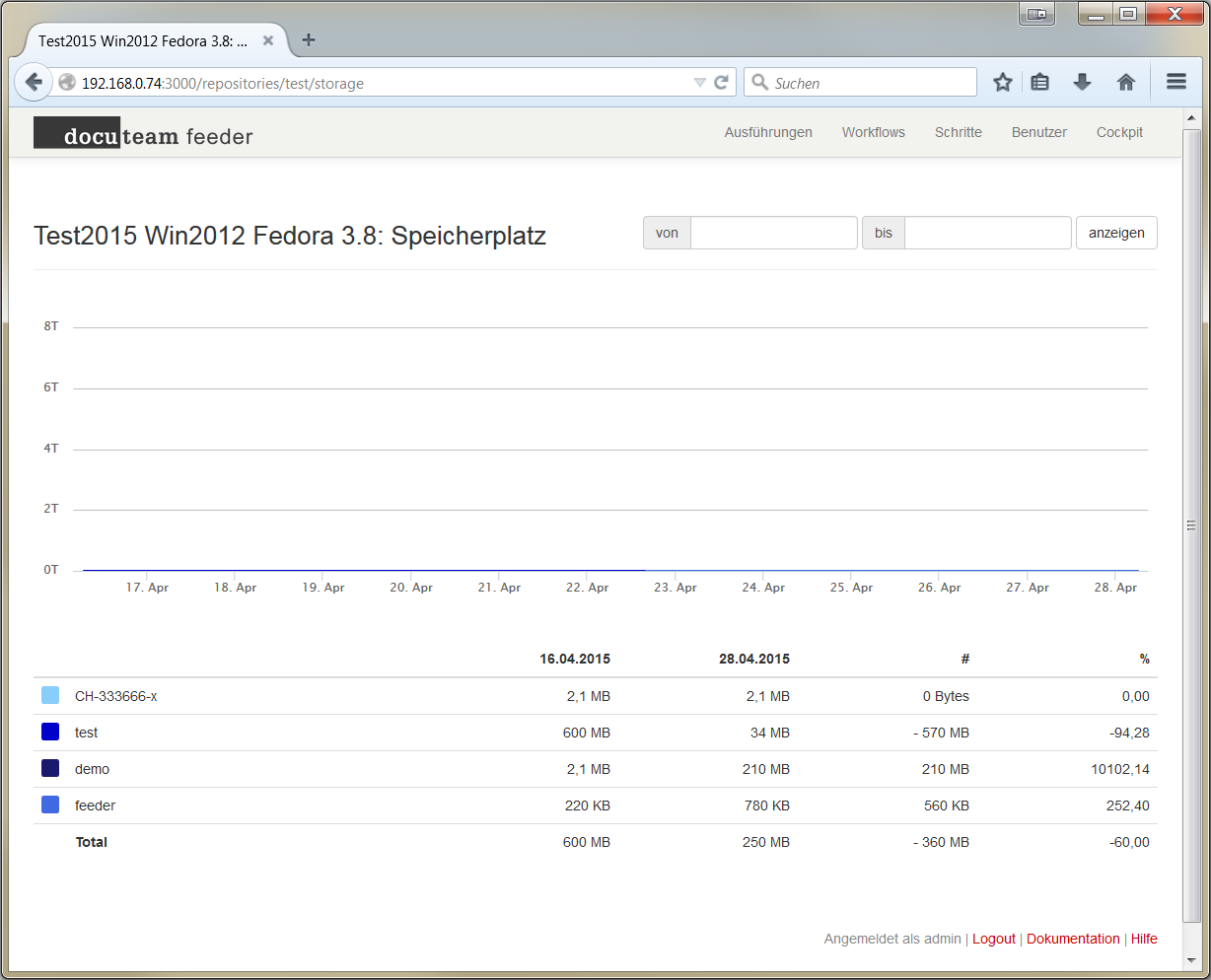The image size is (1211, 980).
Task: Click the dark navy demo color swatch
Action: pos(50,769)
